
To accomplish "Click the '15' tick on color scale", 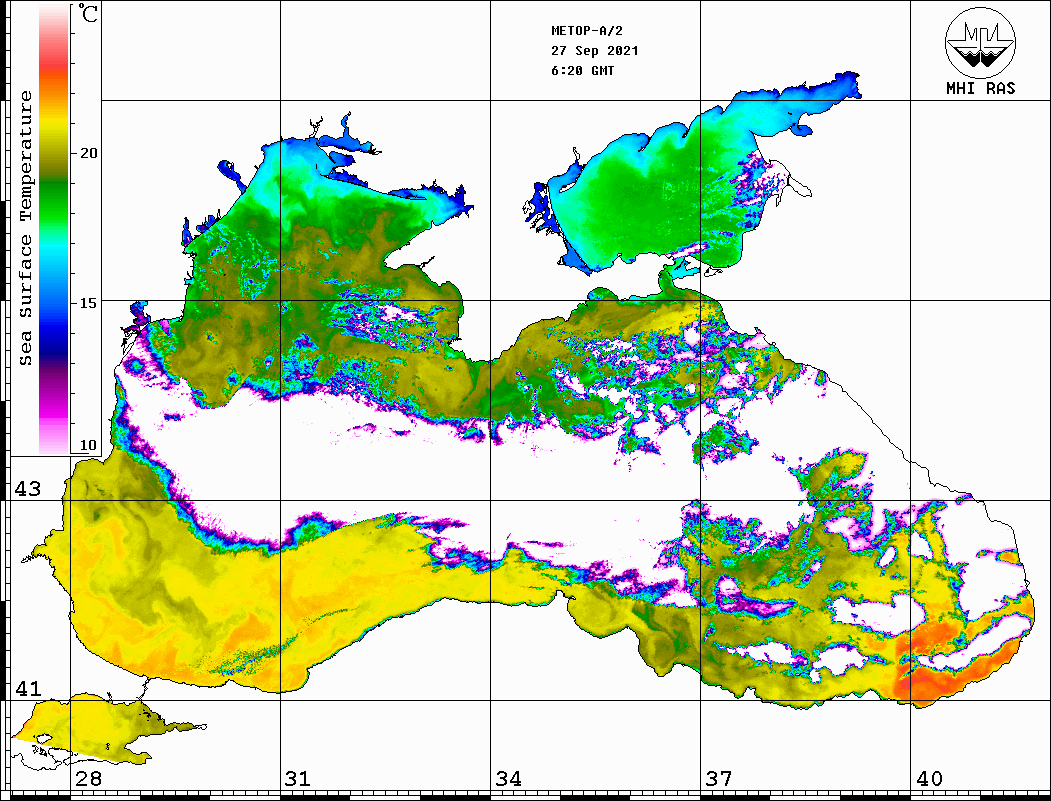I will coord(88,303).
